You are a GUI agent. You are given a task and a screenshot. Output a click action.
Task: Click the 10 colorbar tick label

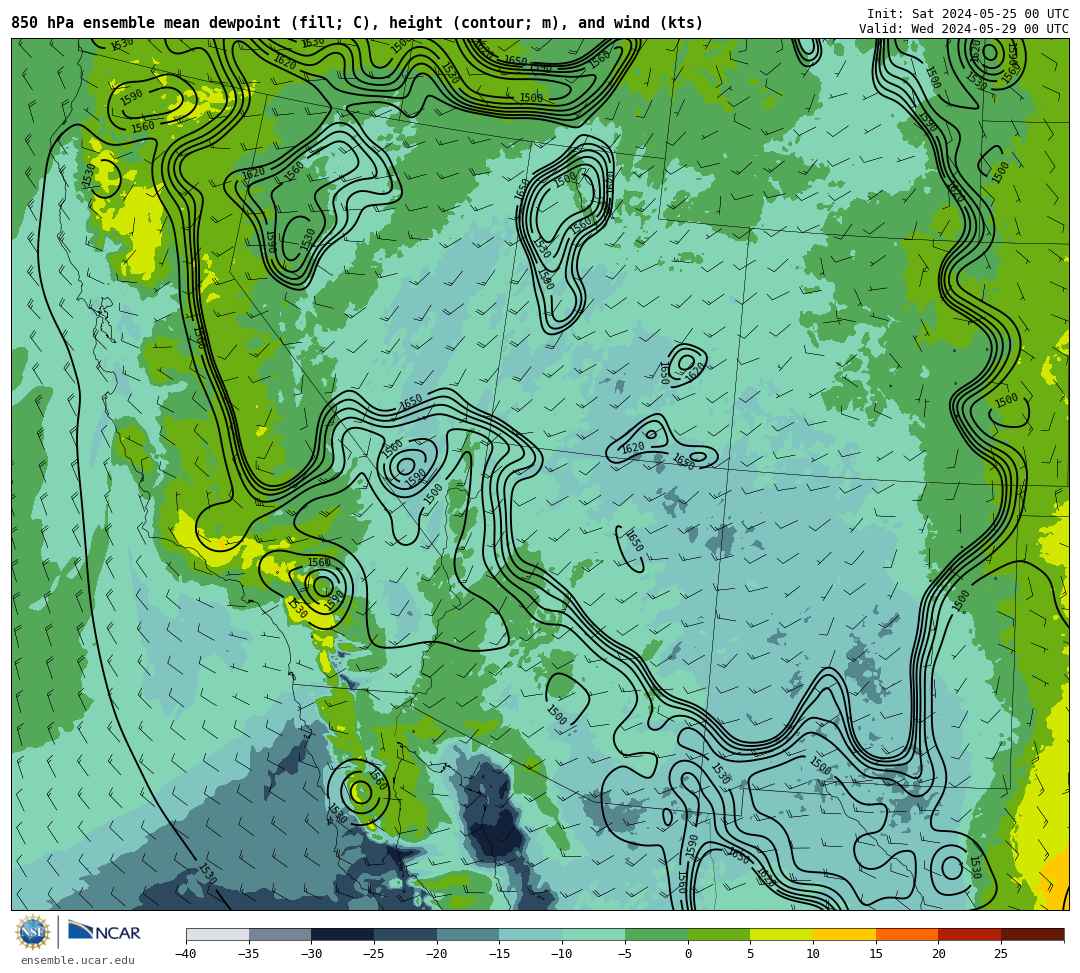[813, 954]
